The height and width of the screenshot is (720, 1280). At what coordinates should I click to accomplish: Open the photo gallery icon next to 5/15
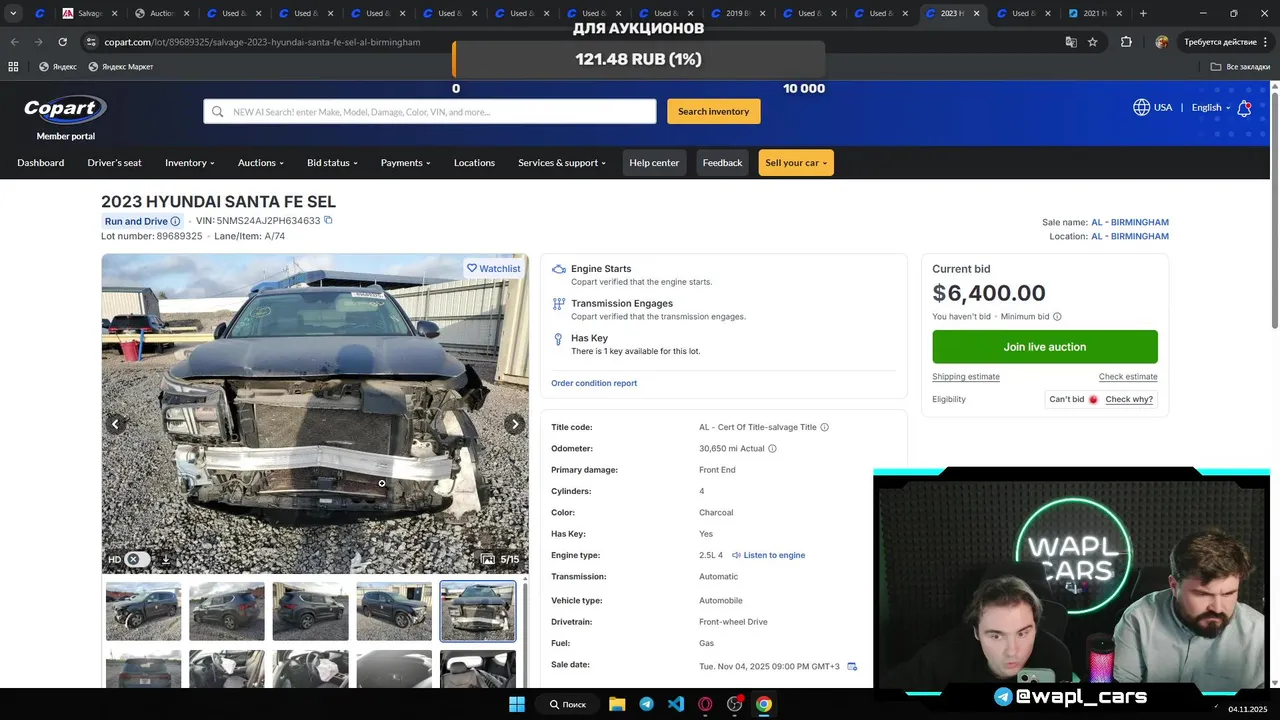[x=488, y=559]
